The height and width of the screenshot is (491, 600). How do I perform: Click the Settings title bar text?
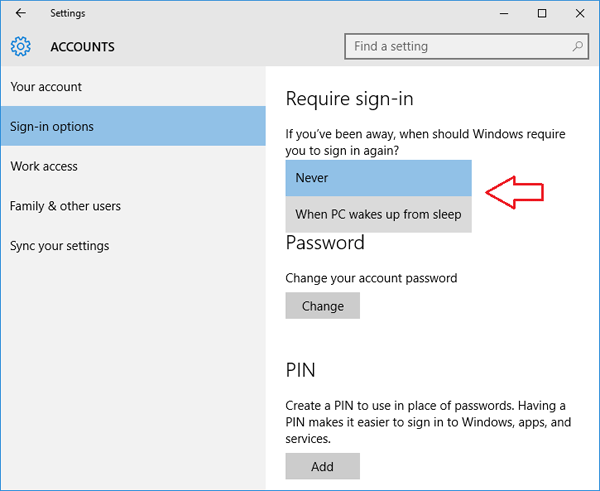(68, 14)
